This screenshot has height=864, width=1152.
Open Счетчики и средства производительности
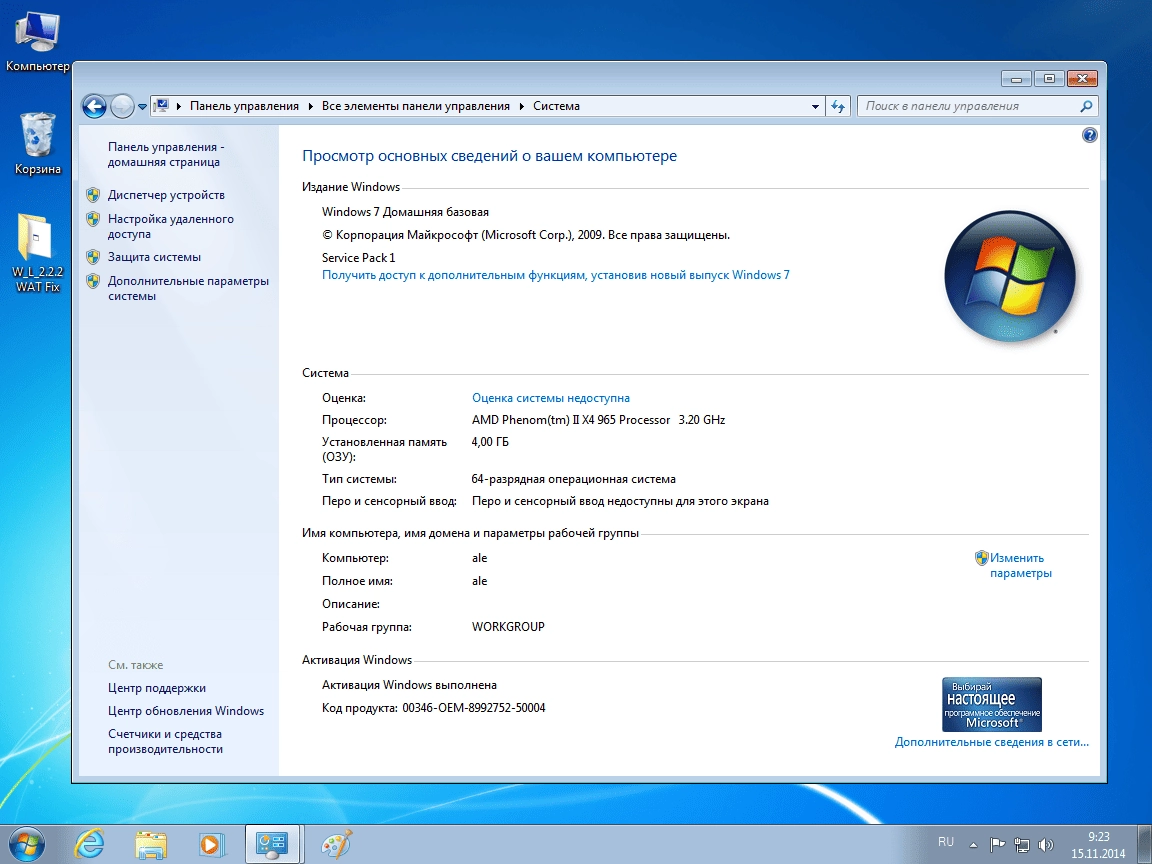tap(165, 741)
